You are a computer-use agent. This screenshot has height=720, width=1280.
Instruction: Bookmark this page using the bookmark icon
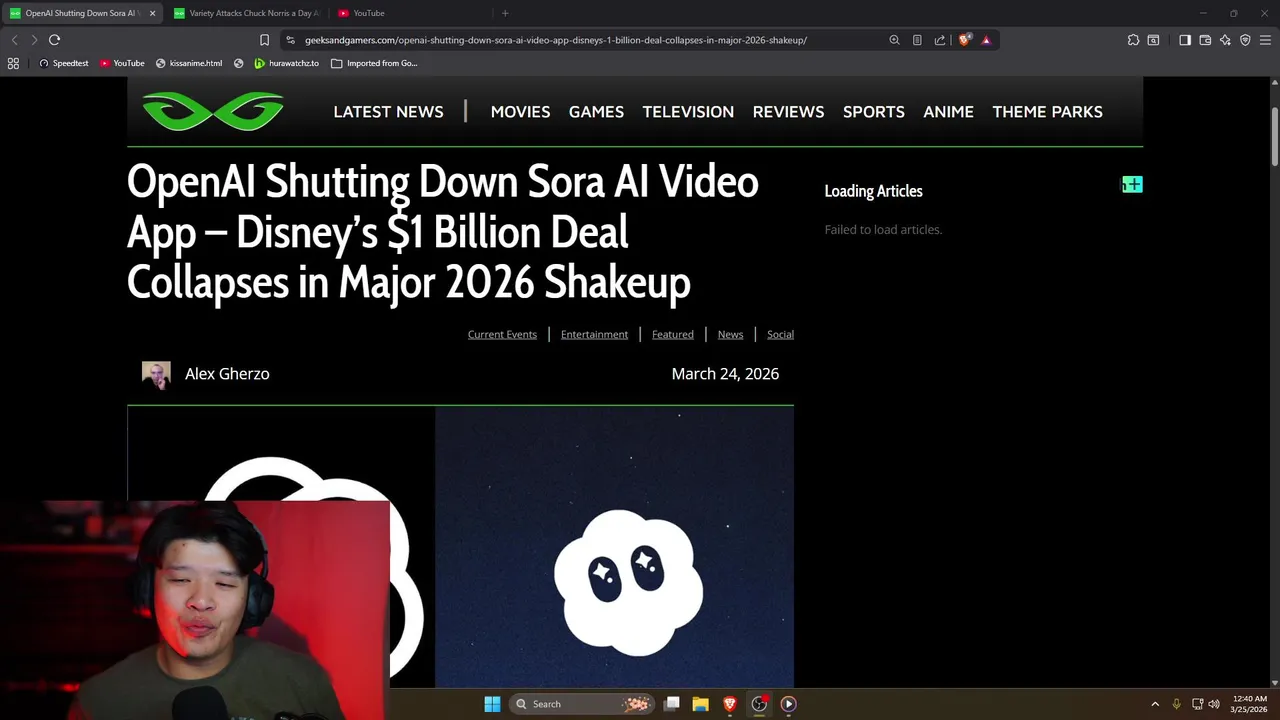[x=264, y=40]
